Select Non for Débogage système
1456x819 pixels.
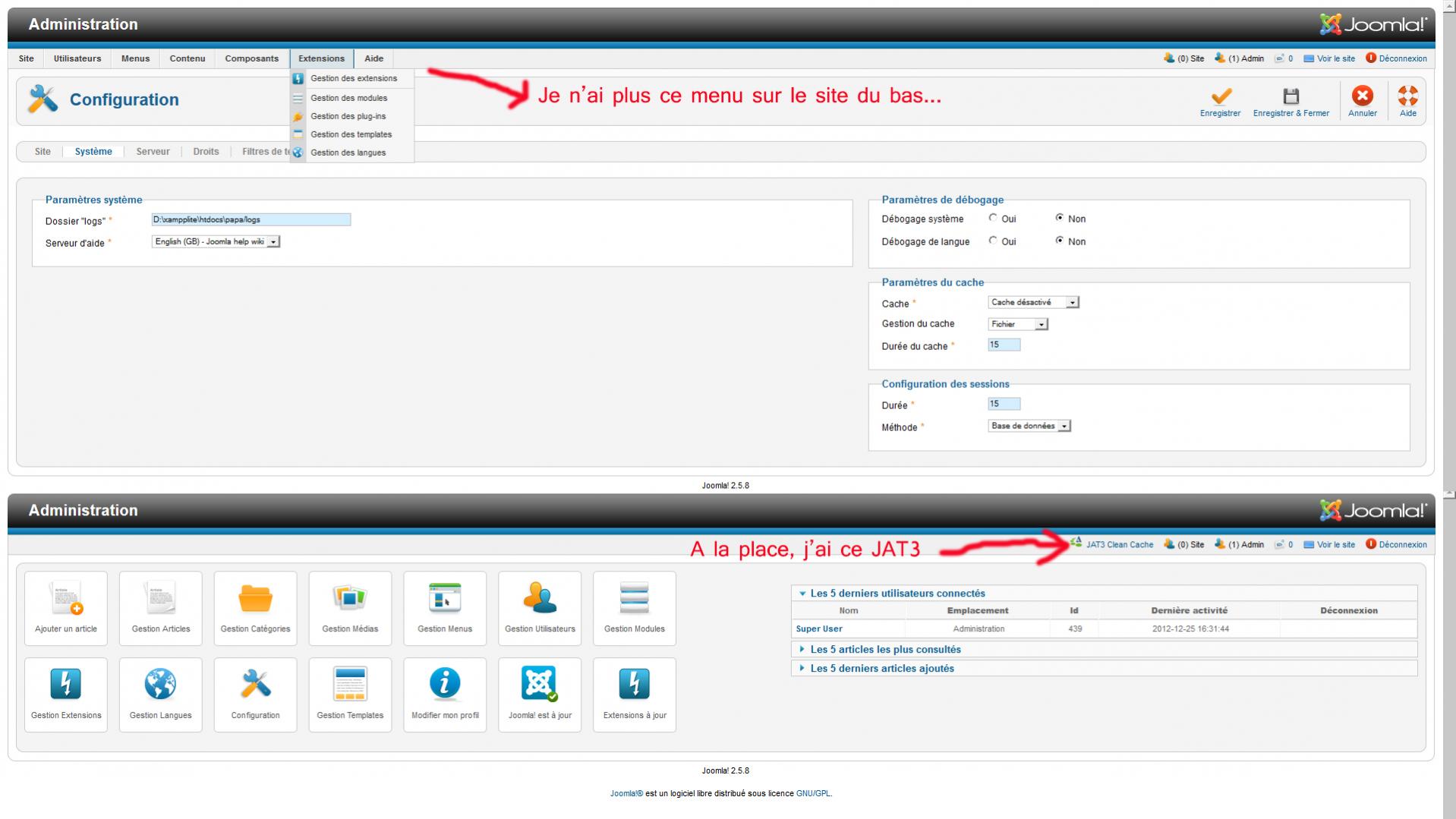(x=1060, y=218)
